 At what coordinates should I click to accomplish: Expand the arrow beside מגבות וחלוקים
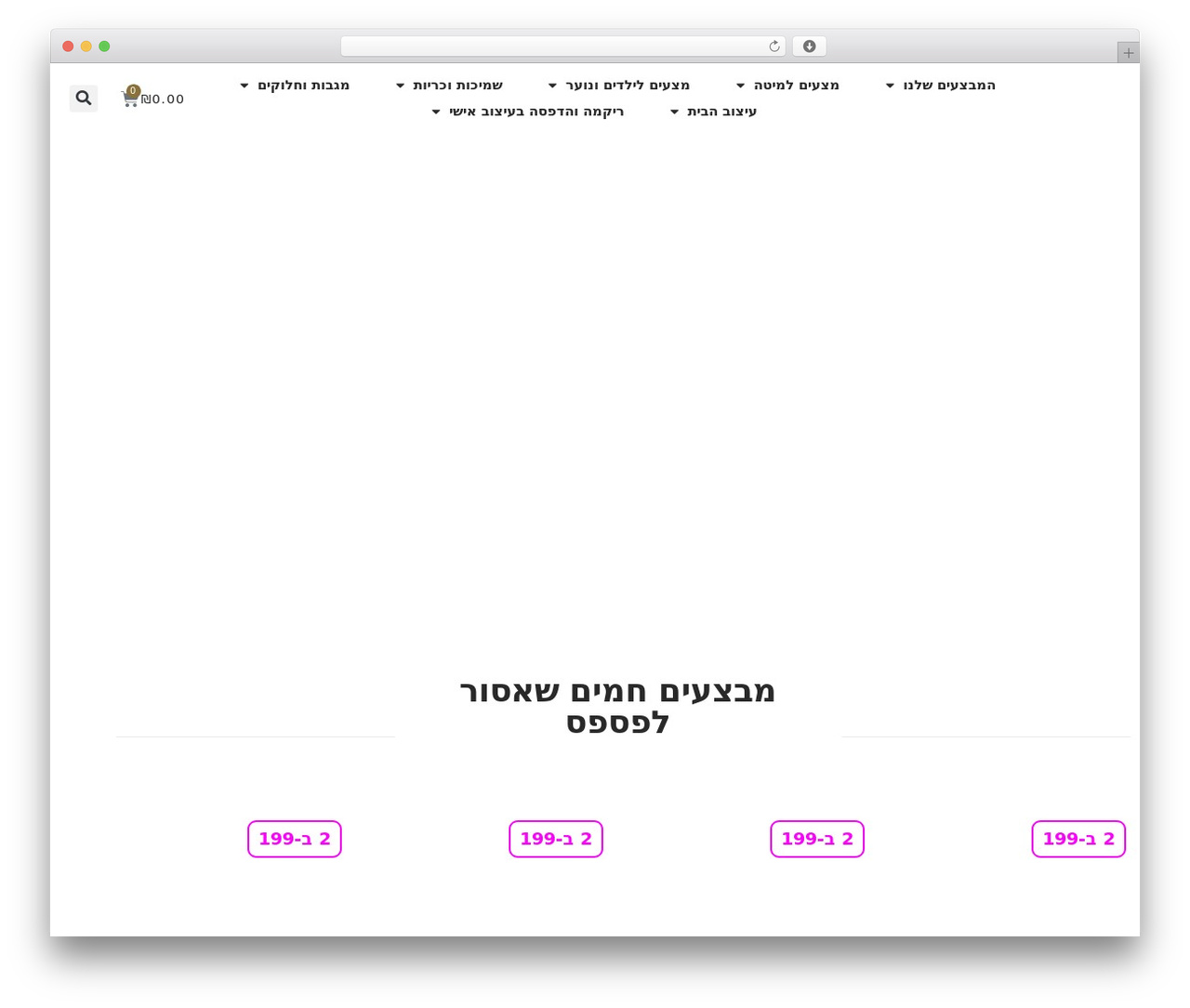click(x=245, y=86)
